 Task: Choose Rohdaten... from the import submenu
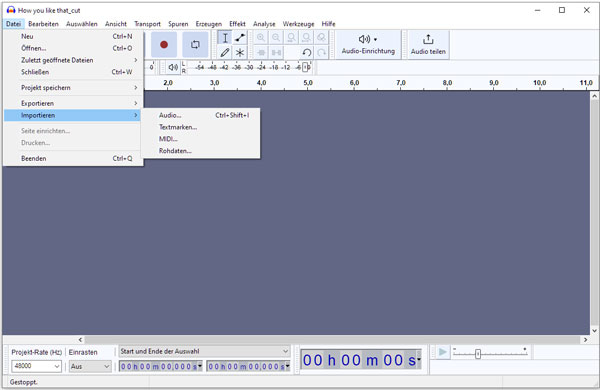click(x=201, y=151)
